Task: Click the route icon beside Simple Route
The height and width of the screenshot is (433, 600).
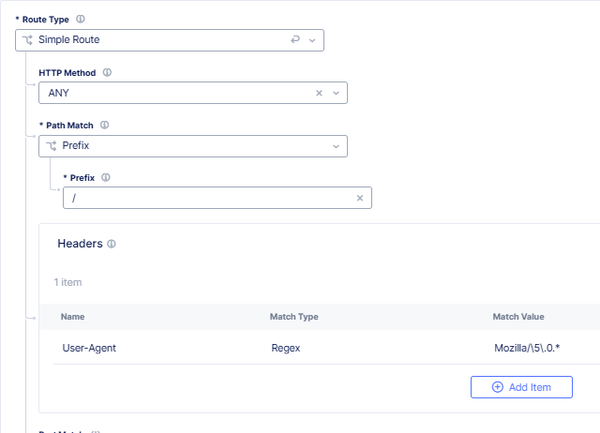Action: coord(27,40)
